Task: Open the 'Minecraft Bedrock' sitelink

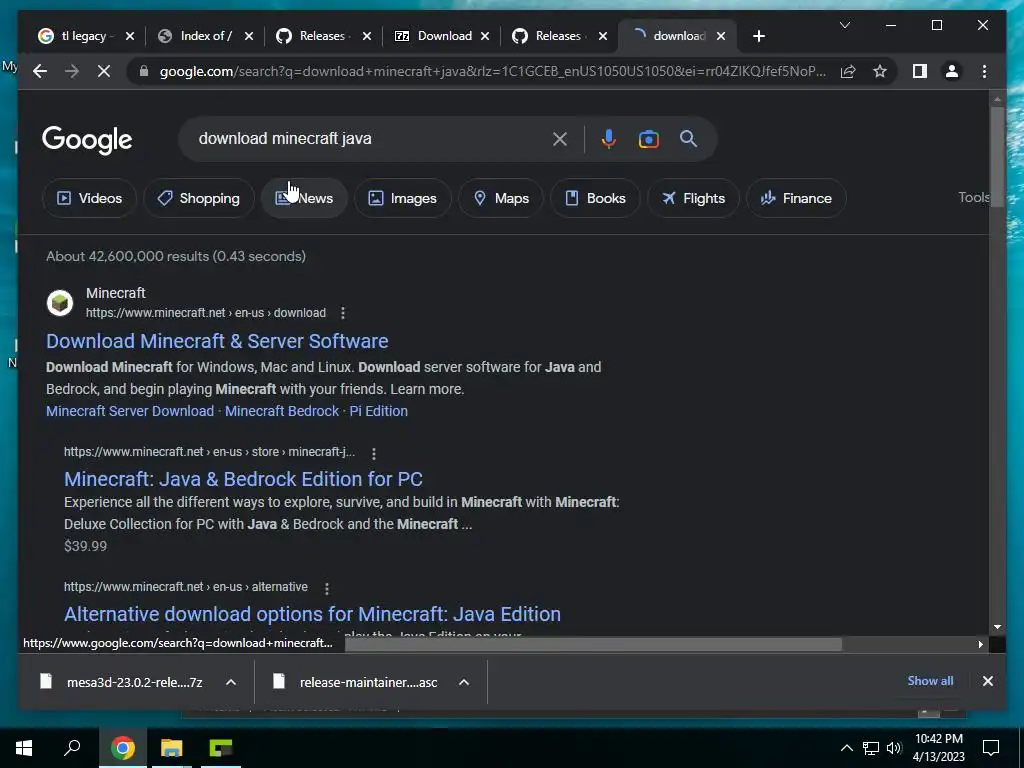Action: (x=282, y=411)
